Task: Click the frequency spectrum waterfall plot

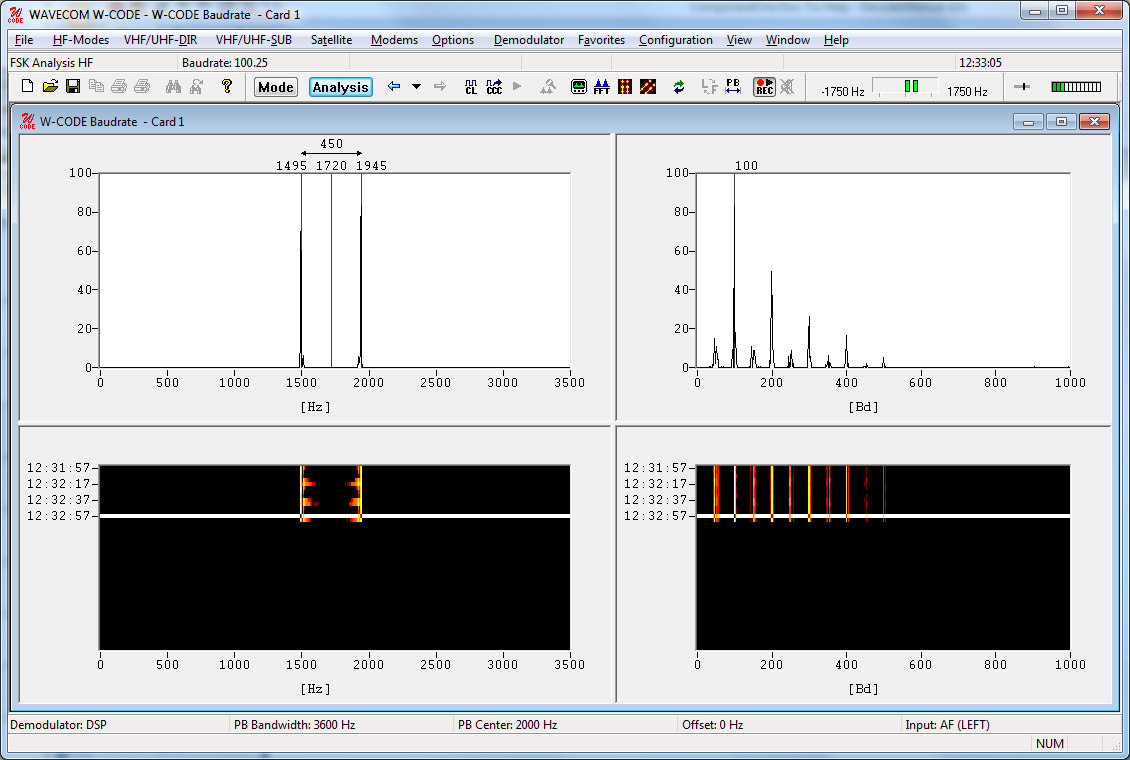Action: (334, 558)
